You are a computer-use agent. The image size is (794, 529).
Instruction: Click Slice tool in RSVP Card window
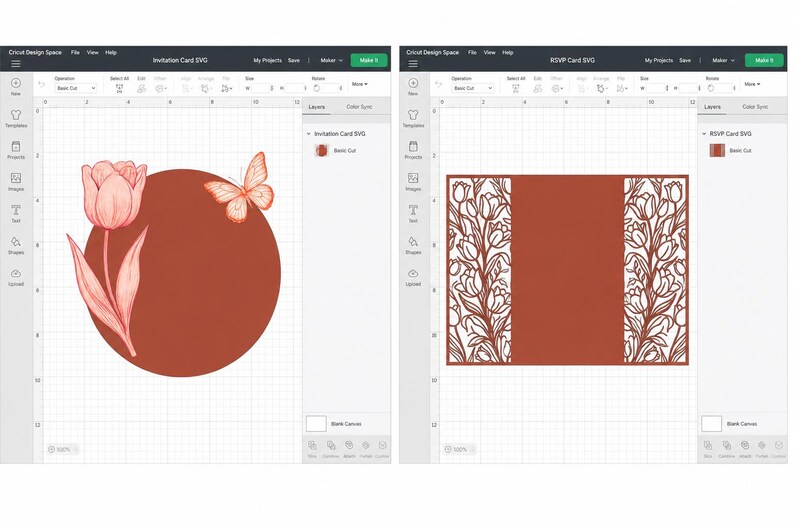tap(708, 449)
